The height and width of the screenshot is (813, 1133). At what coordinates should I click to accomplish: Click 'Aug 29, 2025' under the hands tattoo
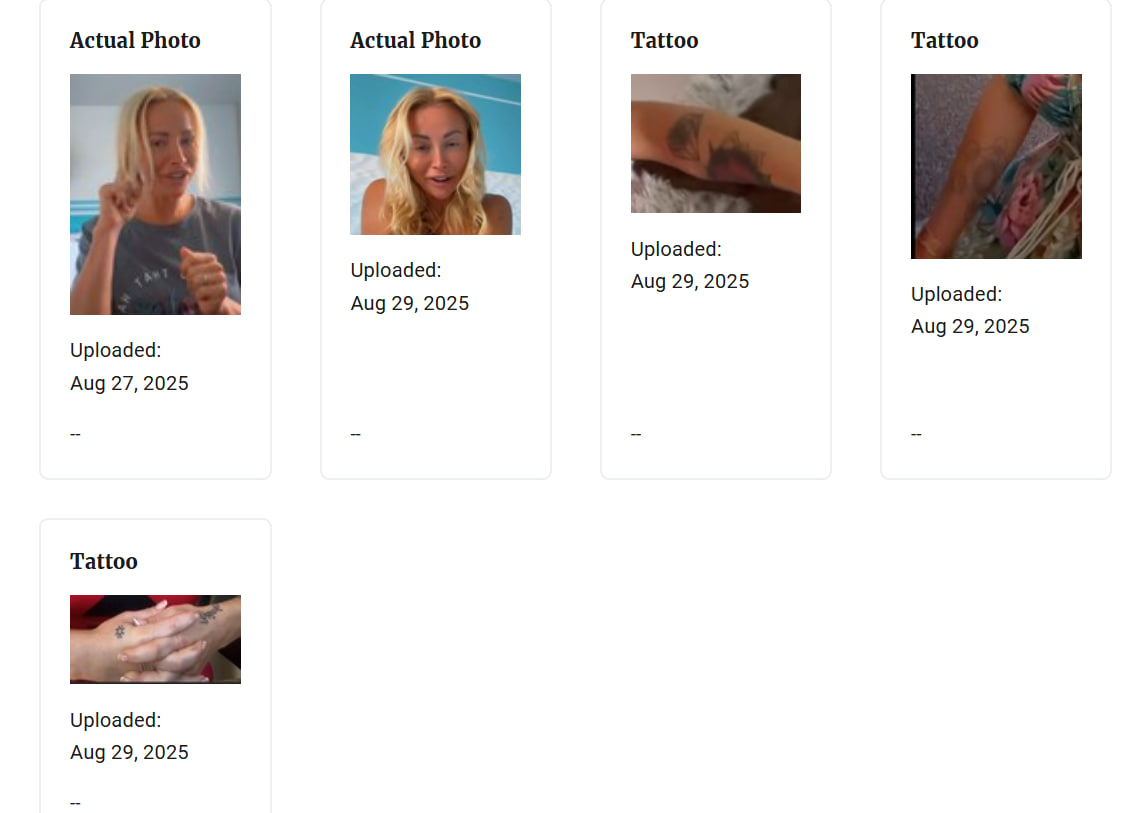[x=129, y=752]
